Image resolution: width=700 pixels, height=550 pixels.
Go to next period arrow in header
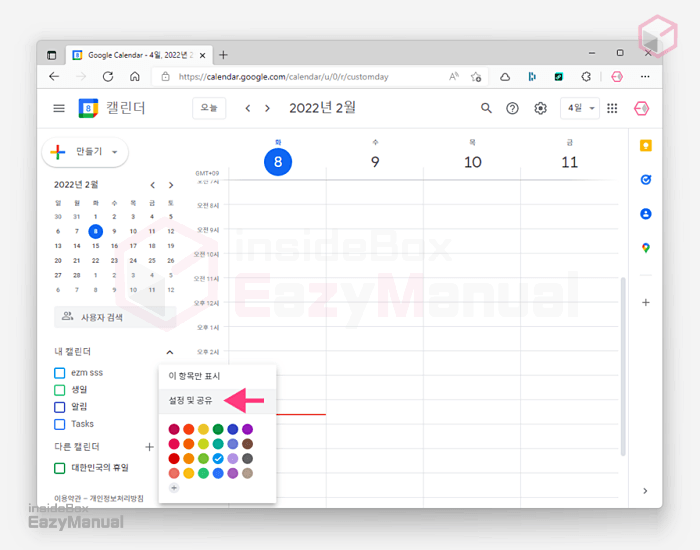[267, 108]
